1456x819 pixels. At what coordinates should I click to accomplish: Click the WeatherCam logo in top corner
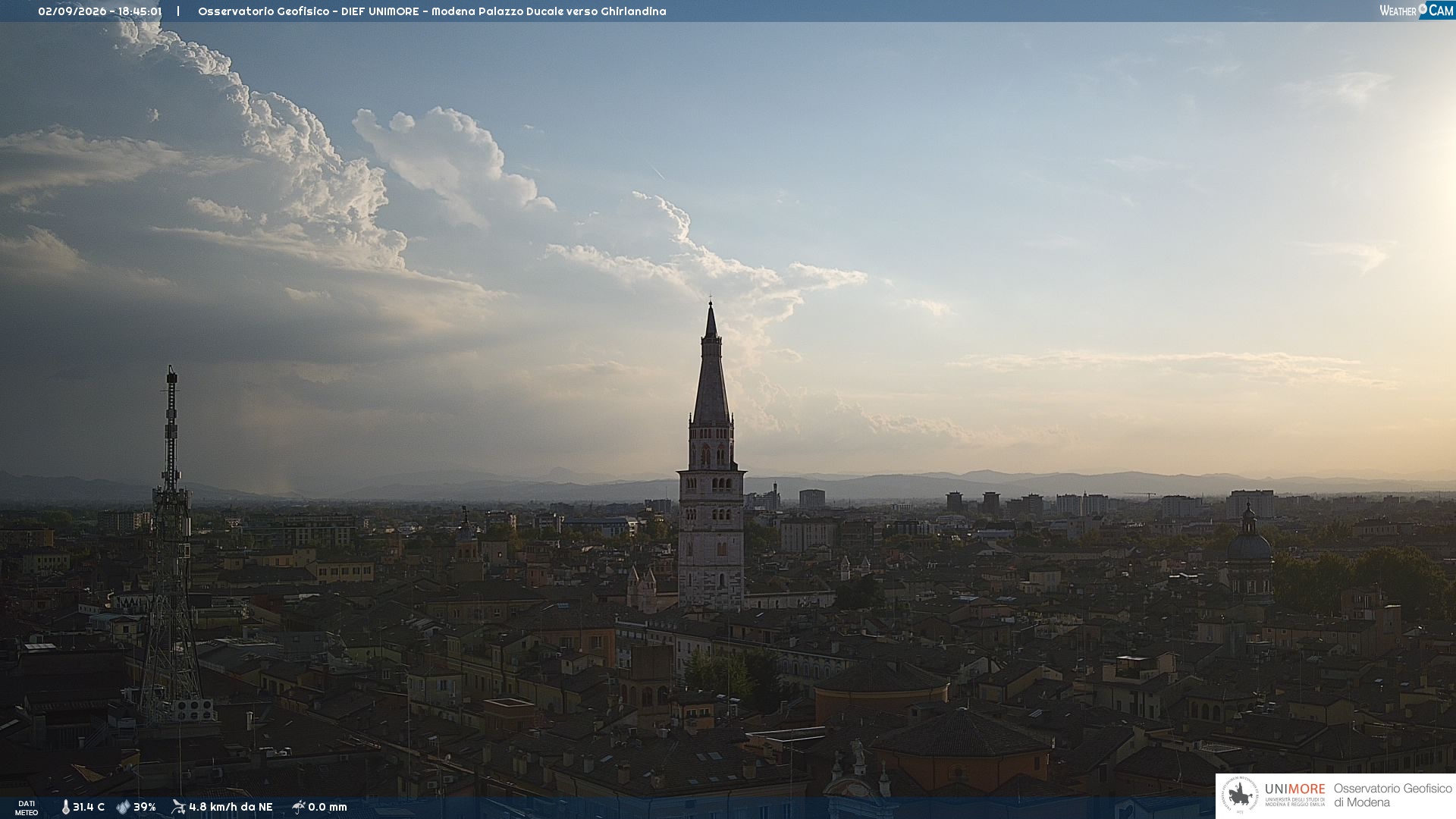click(1416, 11)
